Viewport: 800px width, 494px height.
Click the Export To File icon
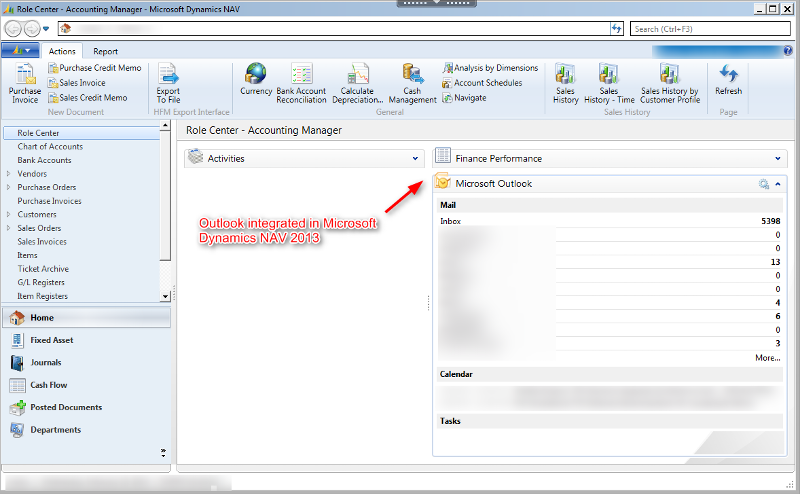tap(168, 83)
